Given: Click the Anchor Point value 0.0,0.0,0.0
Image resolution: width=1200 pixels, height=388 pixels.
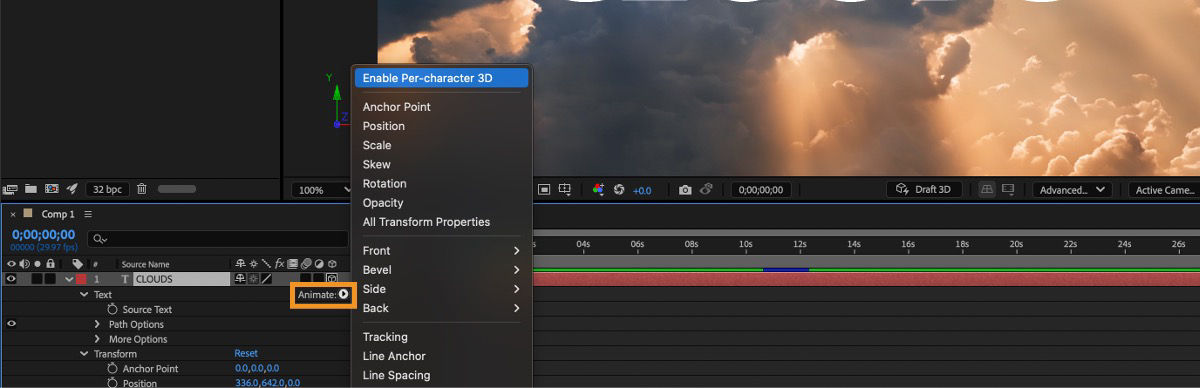Looking at the screenshot, I should 257,368.
